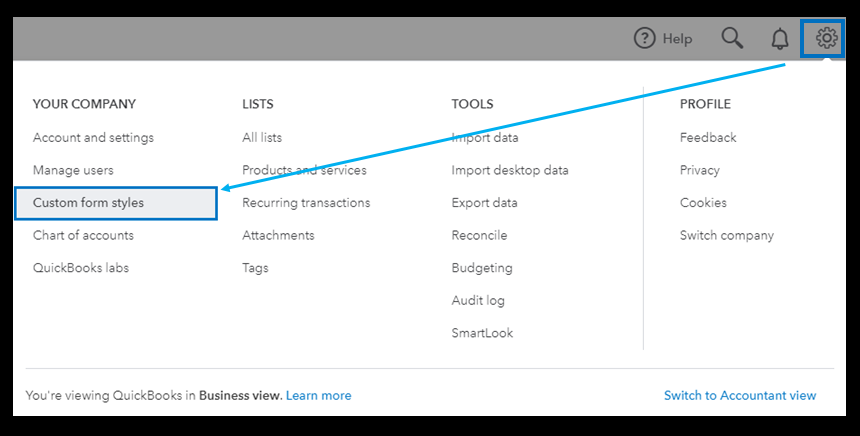Click Budgeting in the Tools column
Screen dimensions: 860x436
coord(482,268)
